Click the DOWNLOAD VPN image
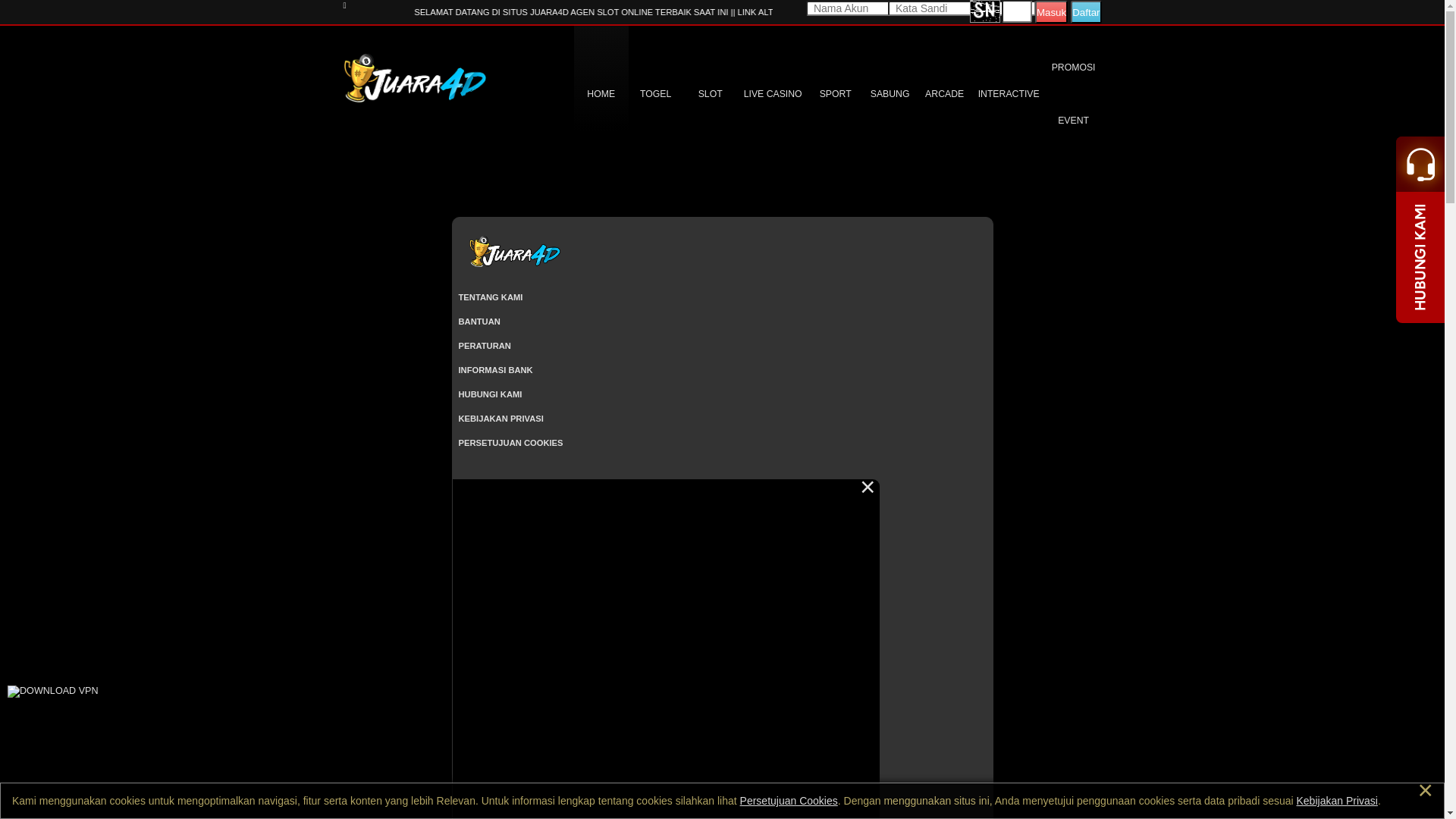The image size is (1456, 819). (x=53, y=692)
